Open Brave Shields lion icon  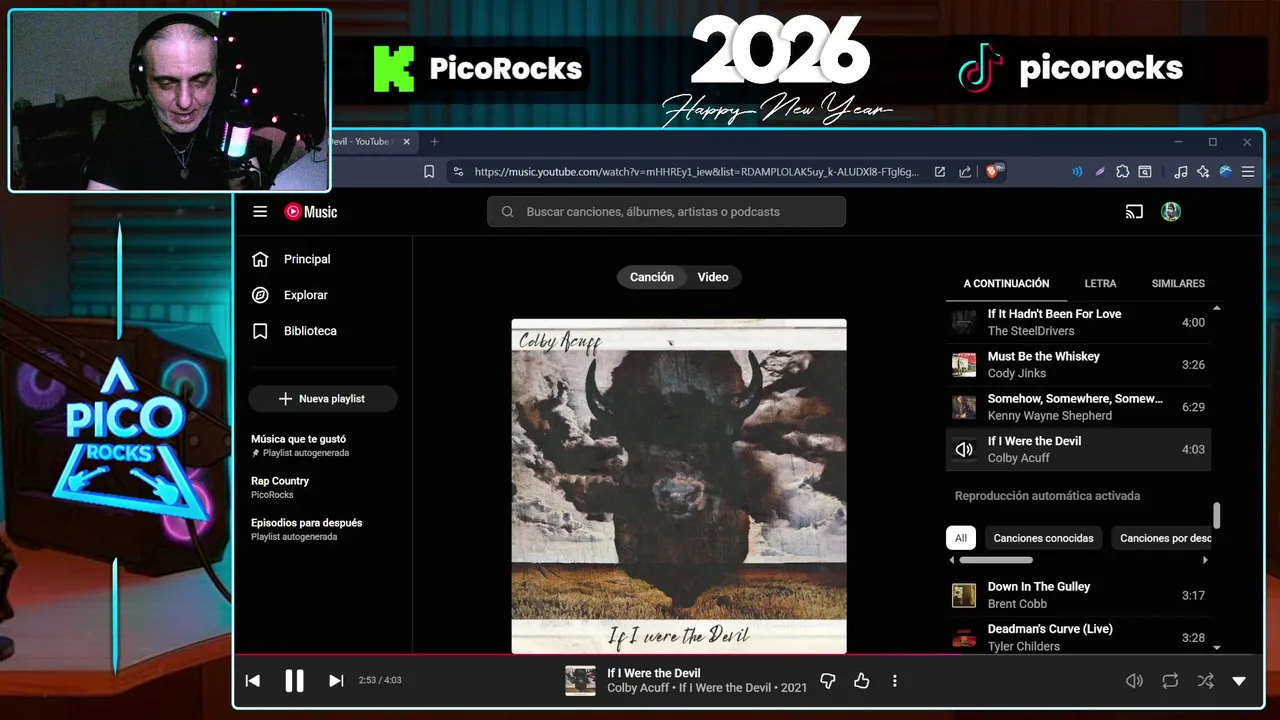click(x=995, y=172)
